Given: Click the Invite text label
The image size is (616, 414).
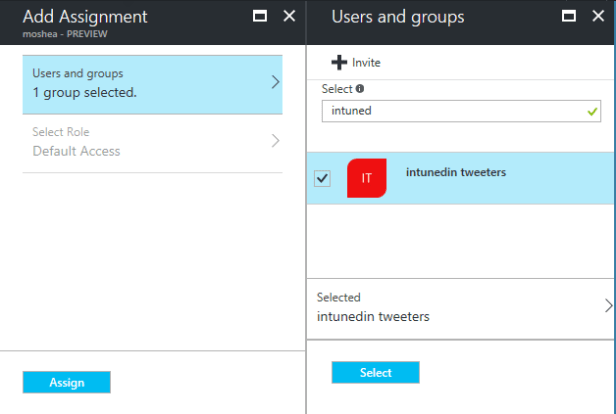Looking at the screenshot, I should point(366,62).
